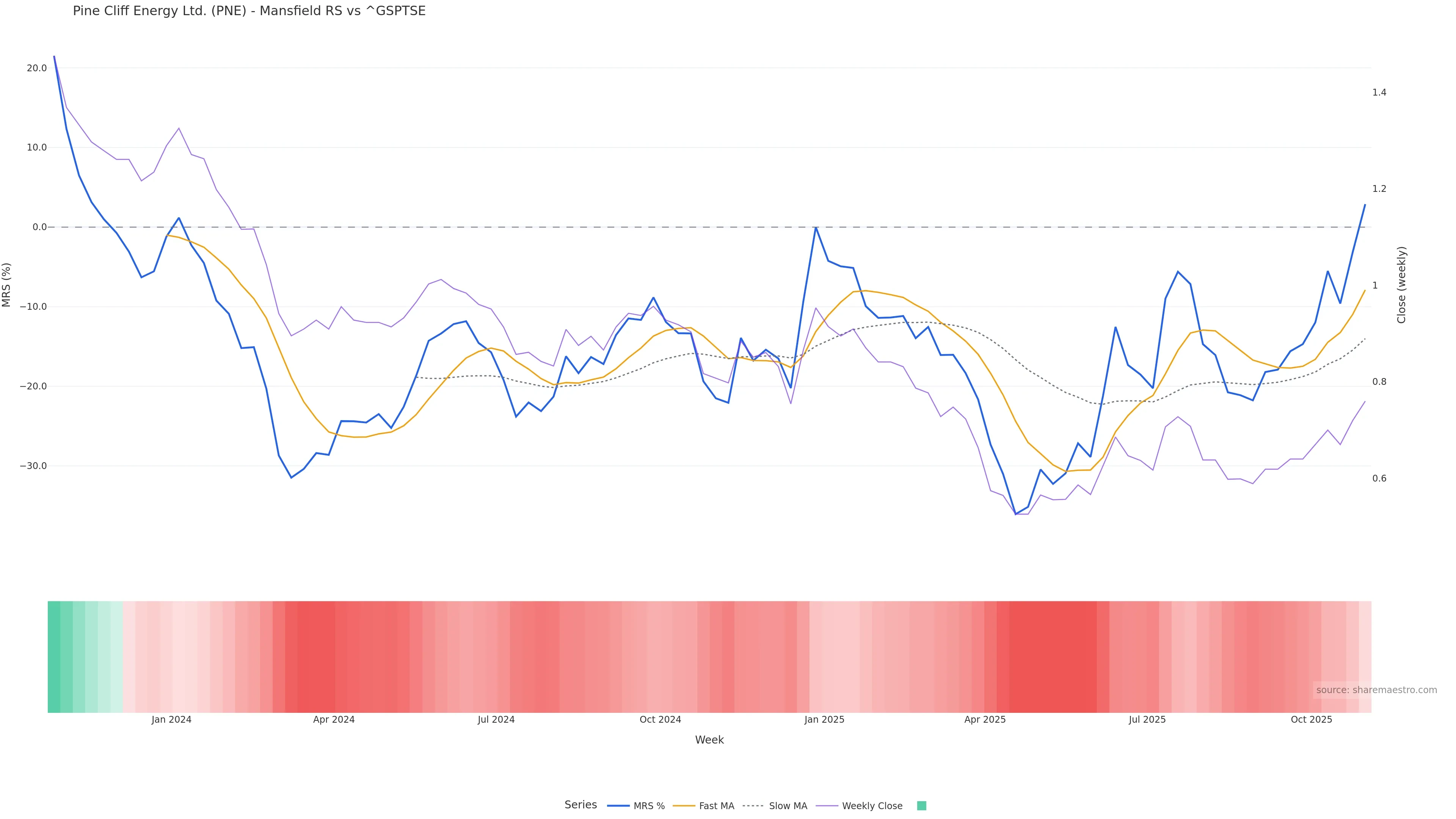Select the Oct 2024 axis tick label
The width and height of the screenshot is (1456, 819).
click(x=660, y=720)
